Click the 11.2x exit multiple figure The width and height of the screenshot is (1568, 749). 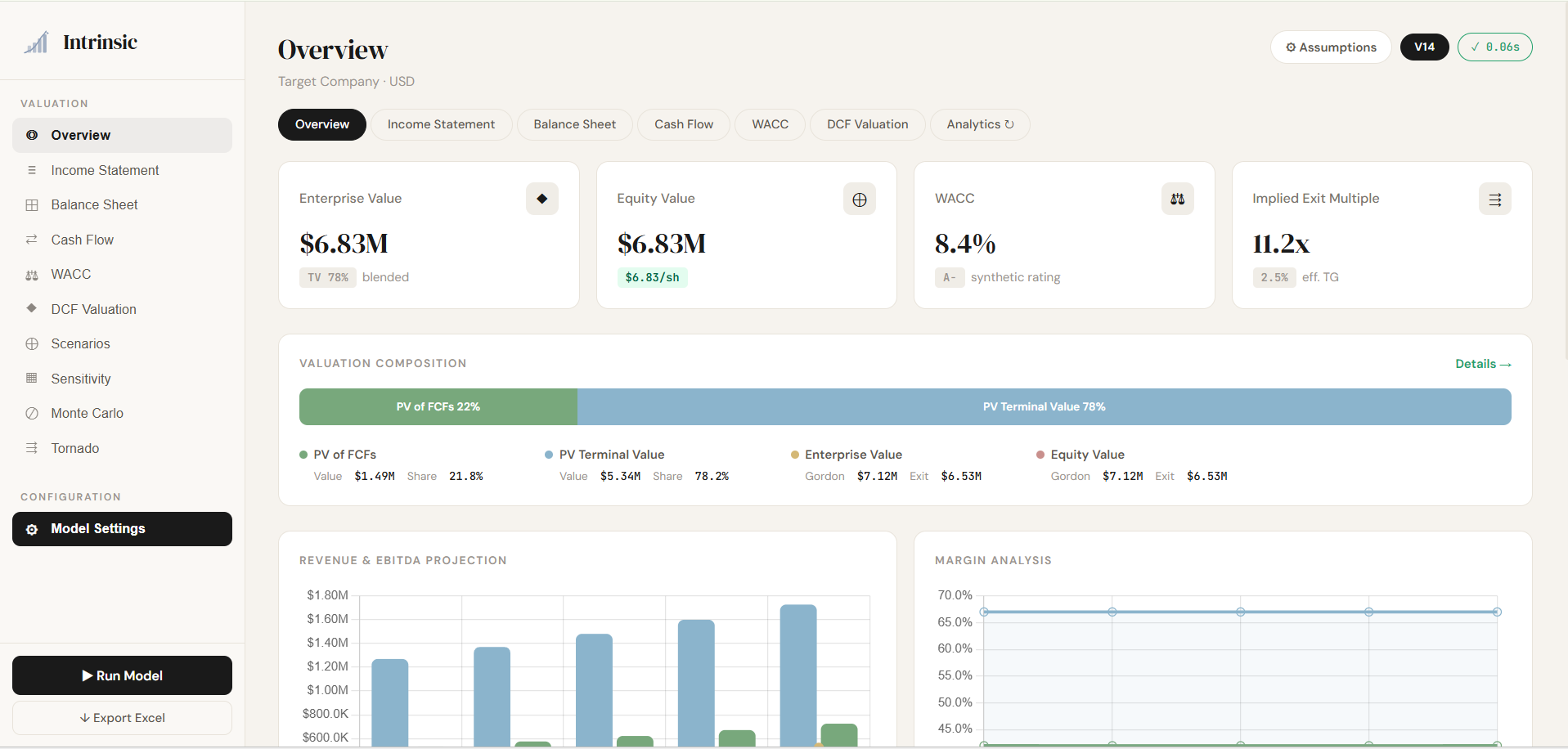1281,244
